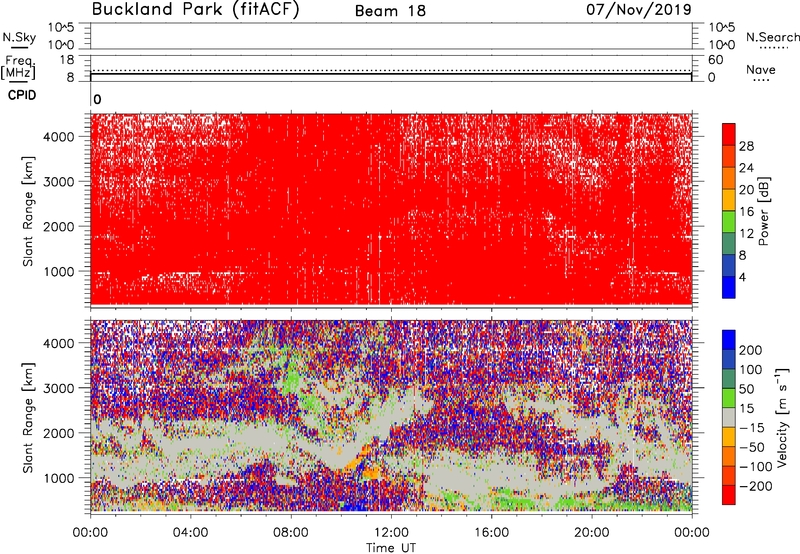This screenshot has height=554, width=800.
Task: Click the '-200' label on the Velocity colorbar
Action: click(x=756, y=486)
